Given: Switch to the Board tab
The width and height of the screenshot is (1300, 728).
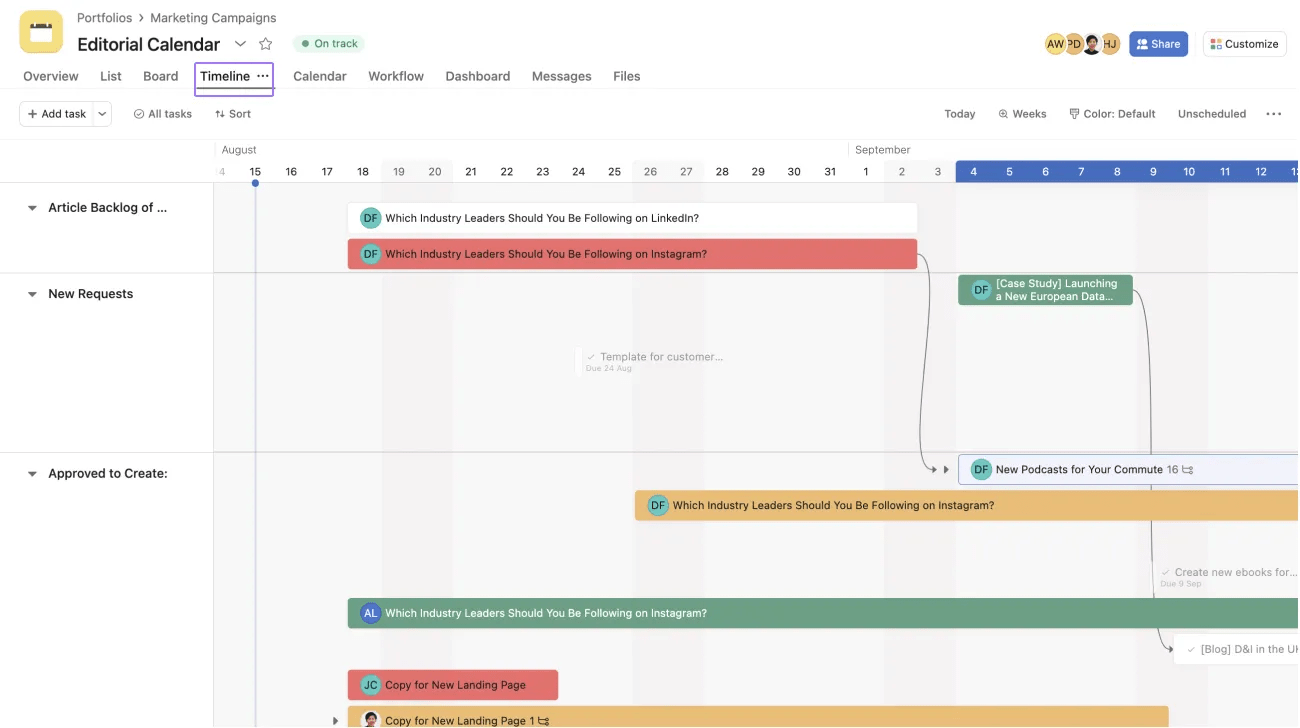Looking at the screenshot, I should click(160, 76).
